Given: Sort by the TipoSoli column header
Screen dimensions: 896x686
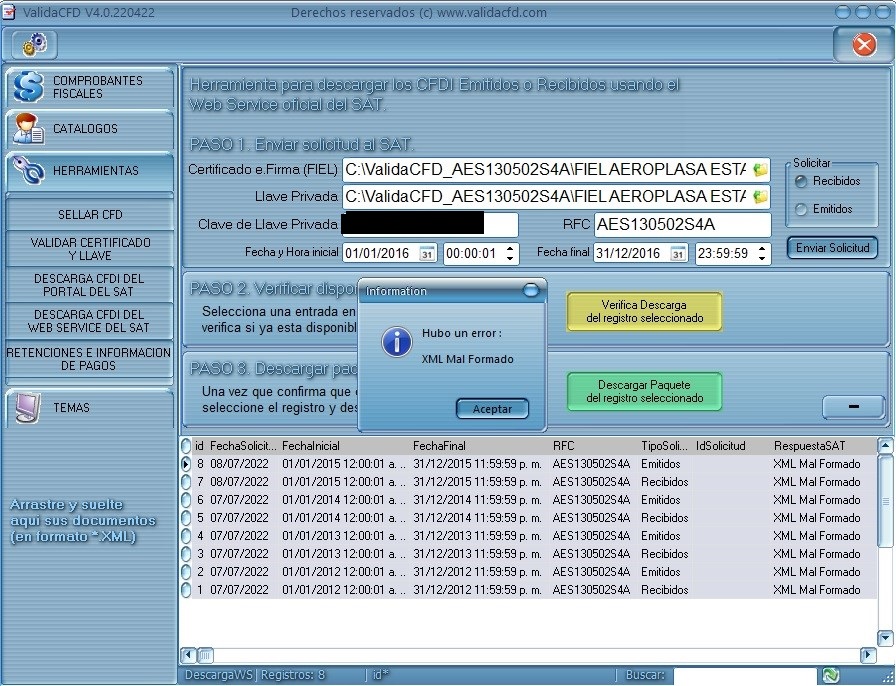Looking at the screenshot, I should click(664, 446).
